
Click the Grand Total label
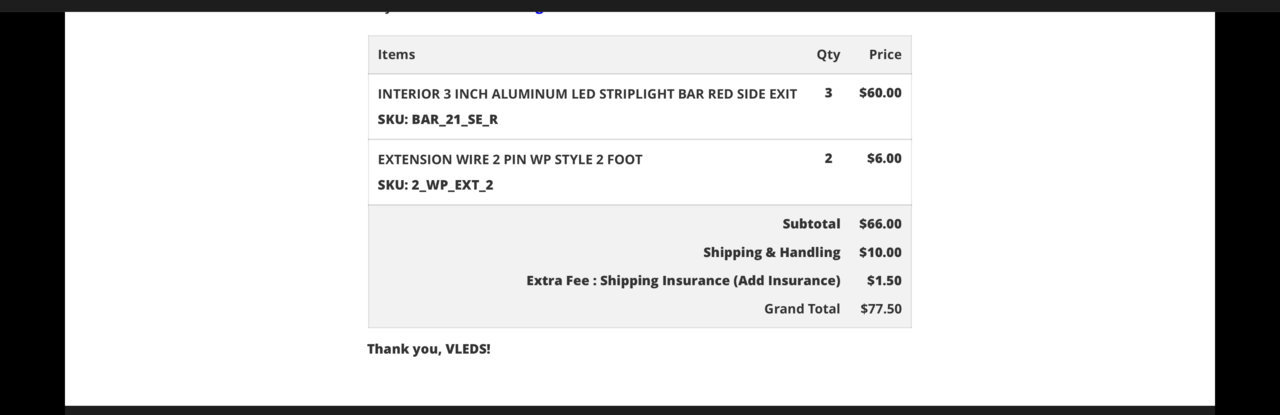[x=803, y=308]
